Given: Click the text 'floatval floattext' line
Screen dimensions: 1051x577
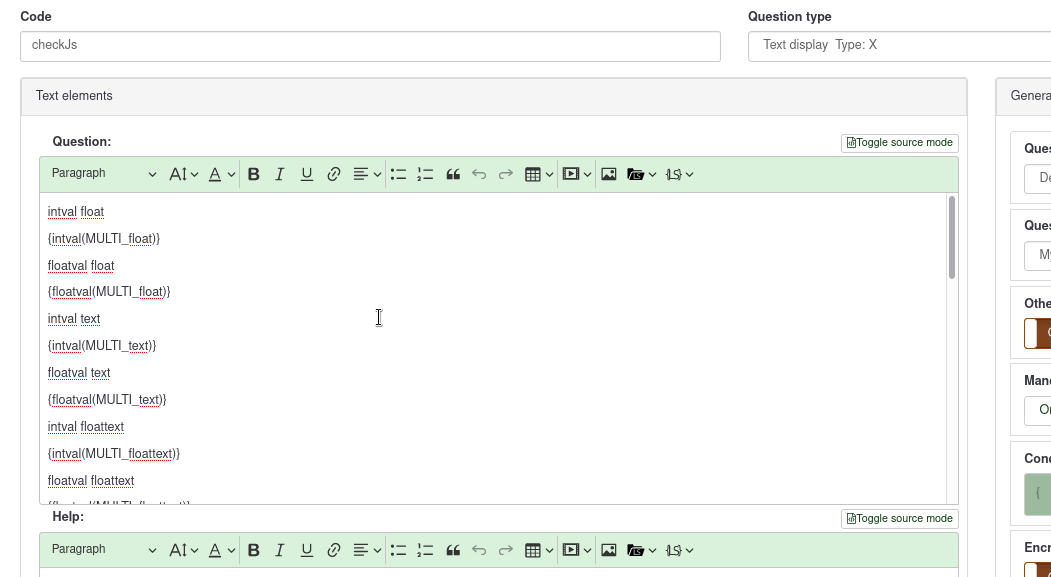Looking at the screenshot, I should (x=91, y=480).
